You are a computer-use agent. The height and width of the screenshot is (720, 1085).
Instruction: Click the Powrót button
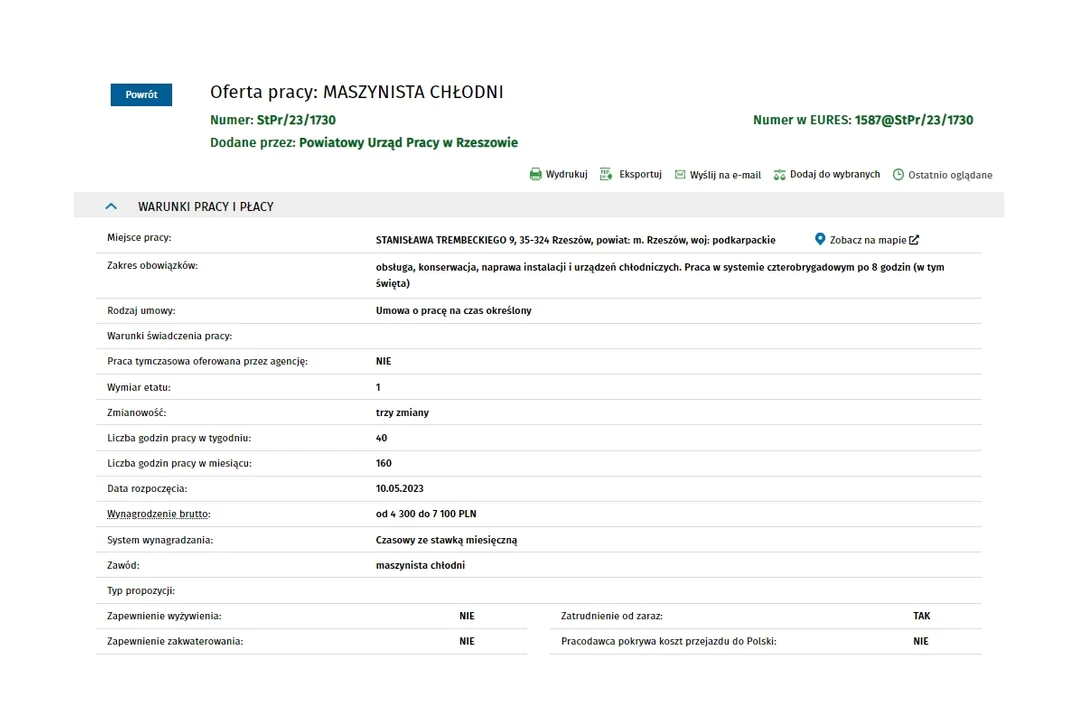click(x=141, y=95)
